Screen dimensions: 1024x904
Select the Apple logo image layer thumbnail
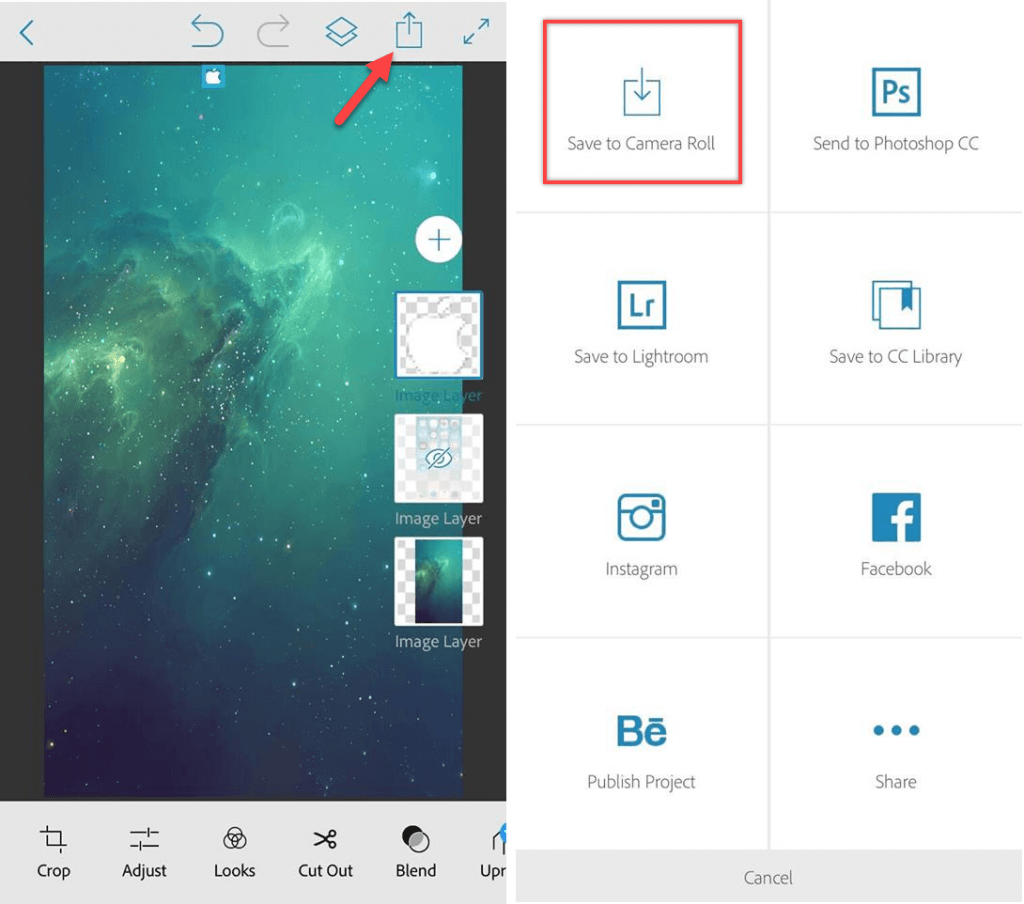click(x=438, y=335)
